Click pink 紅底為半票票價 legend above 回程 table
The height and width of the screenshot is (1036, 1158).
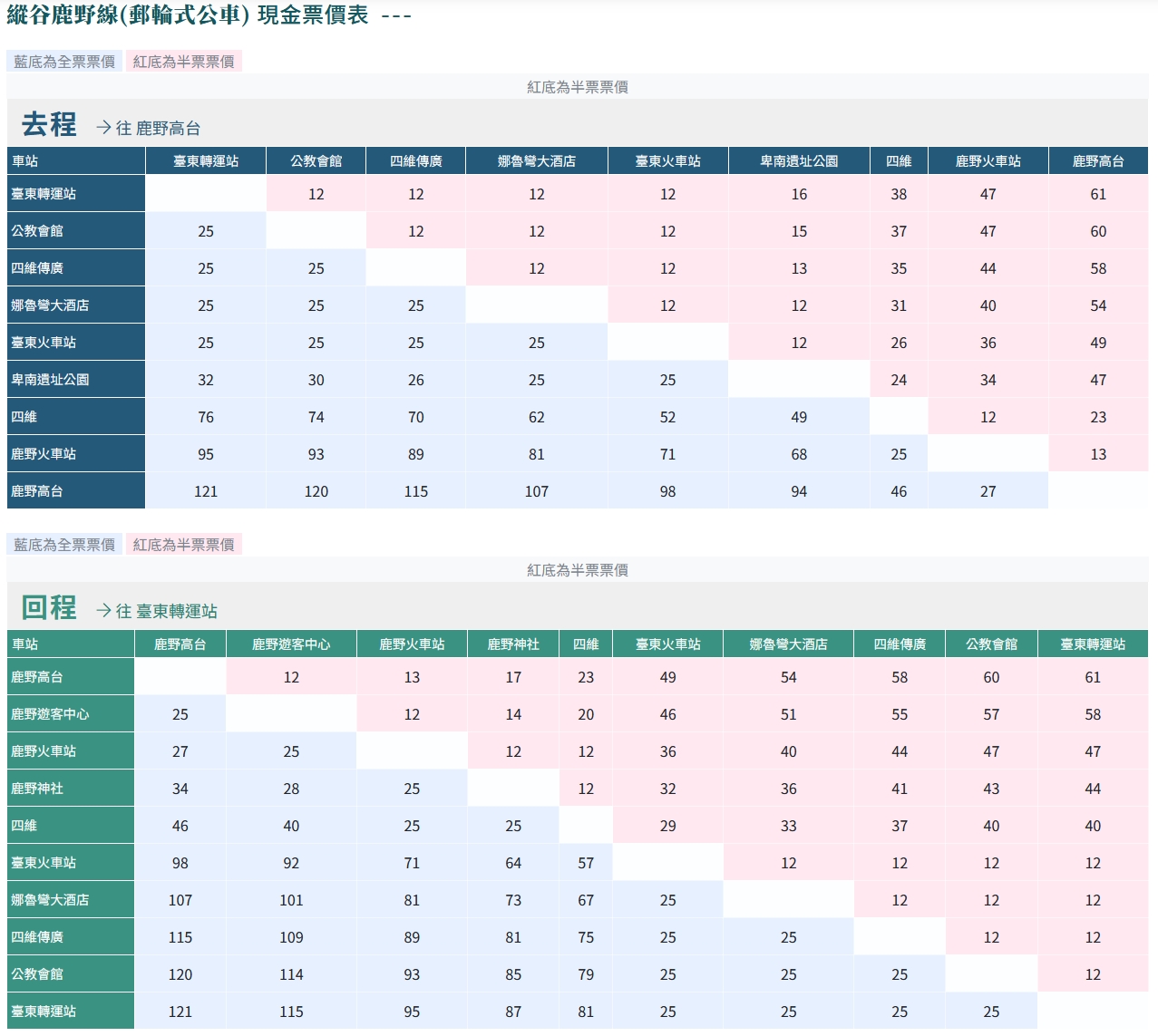tap(183, 545)
